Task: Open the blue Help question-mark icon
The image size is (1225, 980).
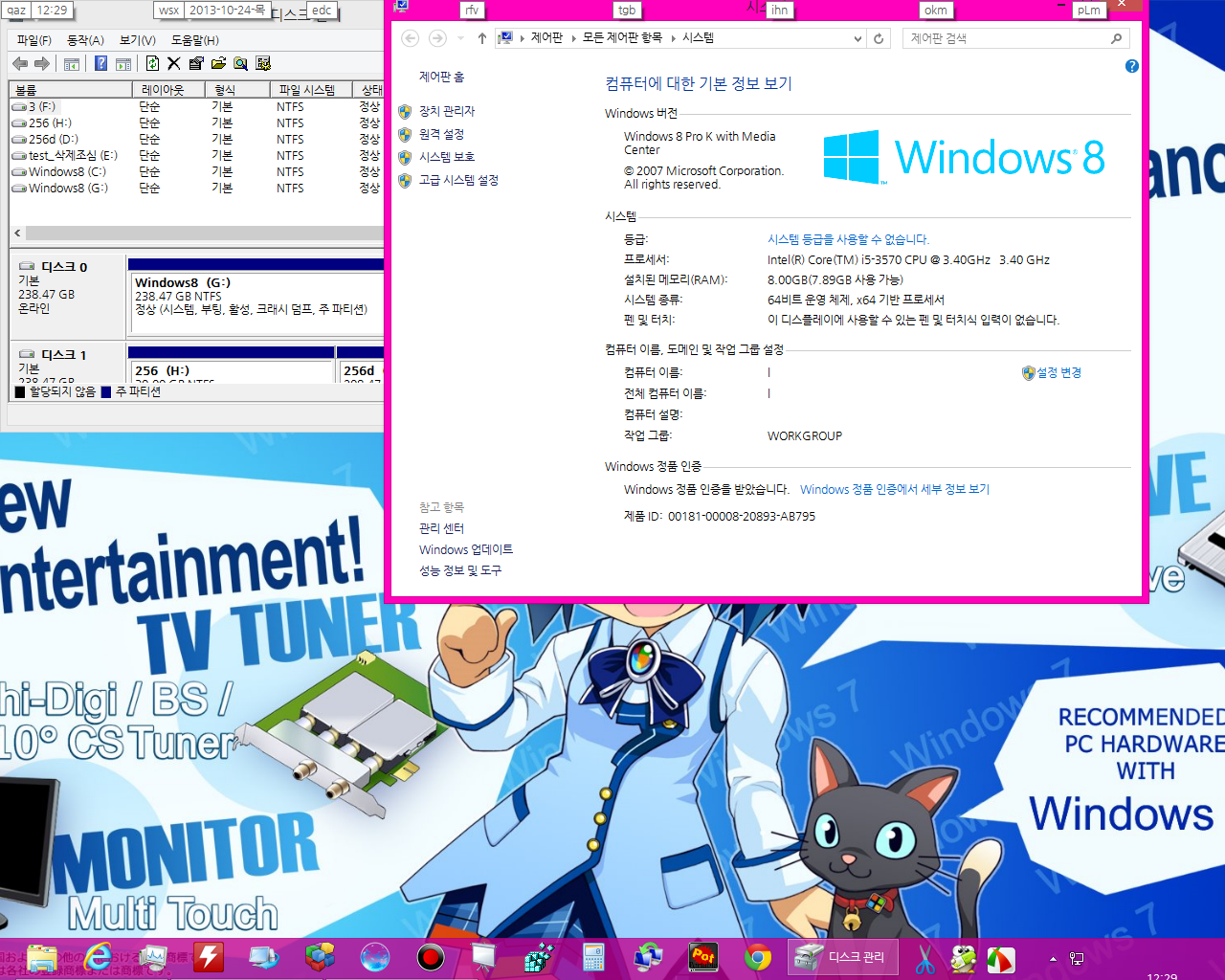Action: [x=100, y=63]
